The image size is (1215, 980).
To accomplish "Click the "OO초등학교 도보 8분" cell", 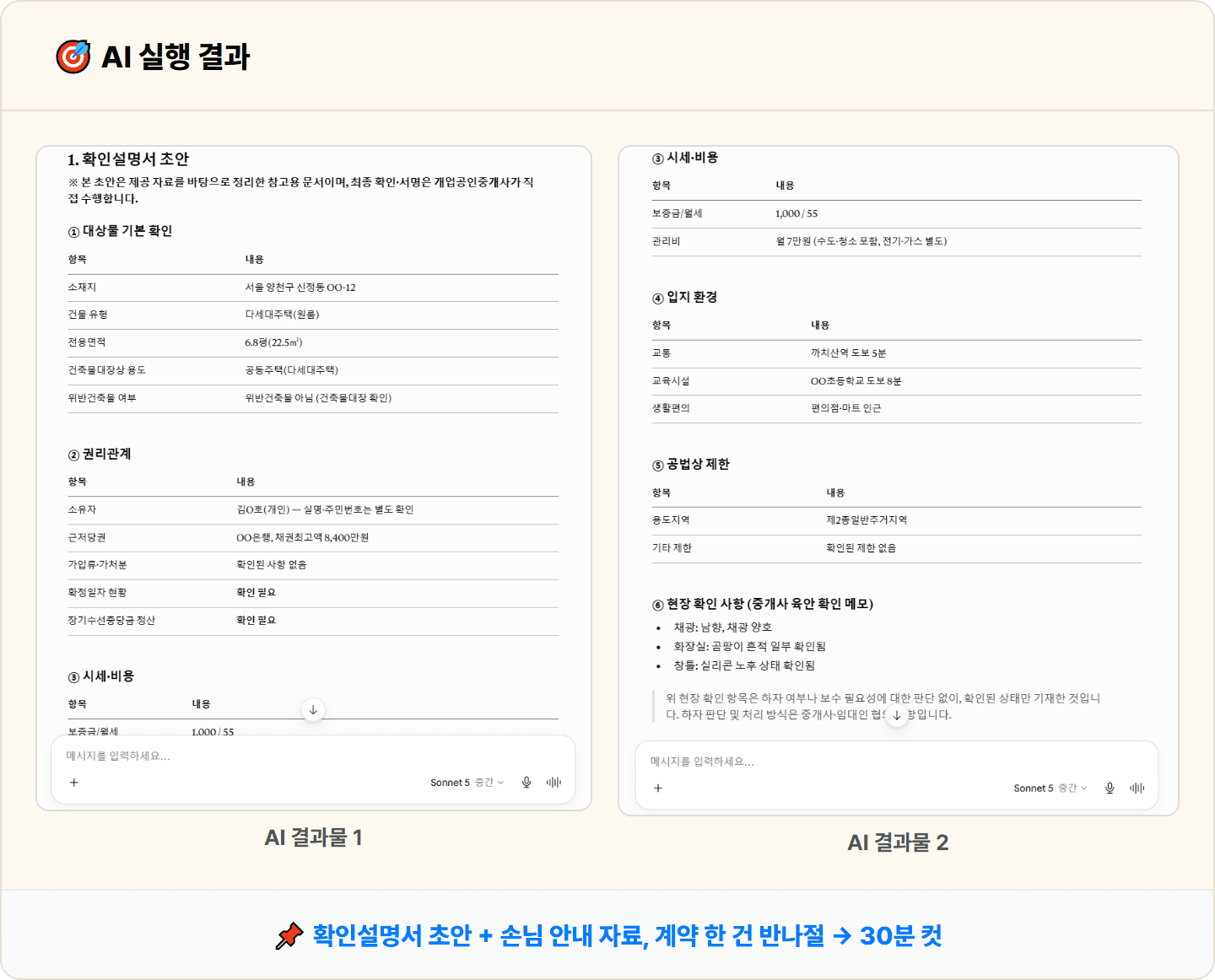I will tap(856, 381).
